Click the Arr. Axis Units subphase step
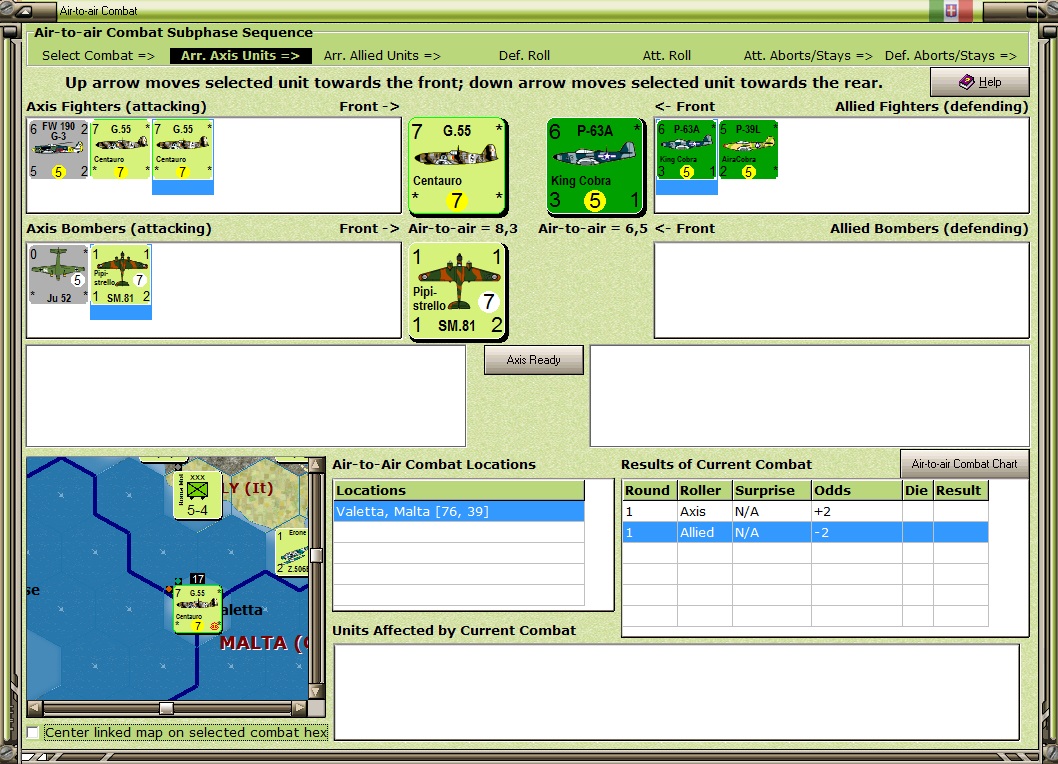 [x=240, y=55]
